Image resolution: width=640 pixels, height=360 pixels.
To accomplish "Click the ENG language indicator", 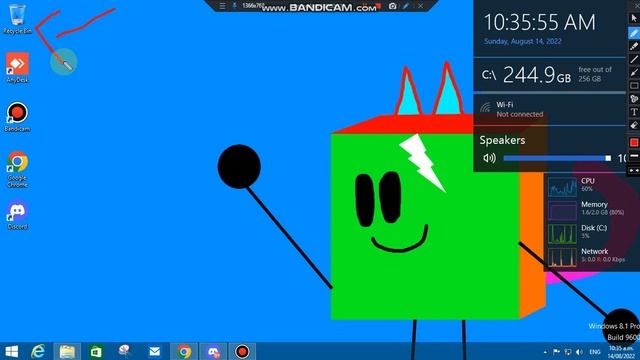I will (595, 351).
